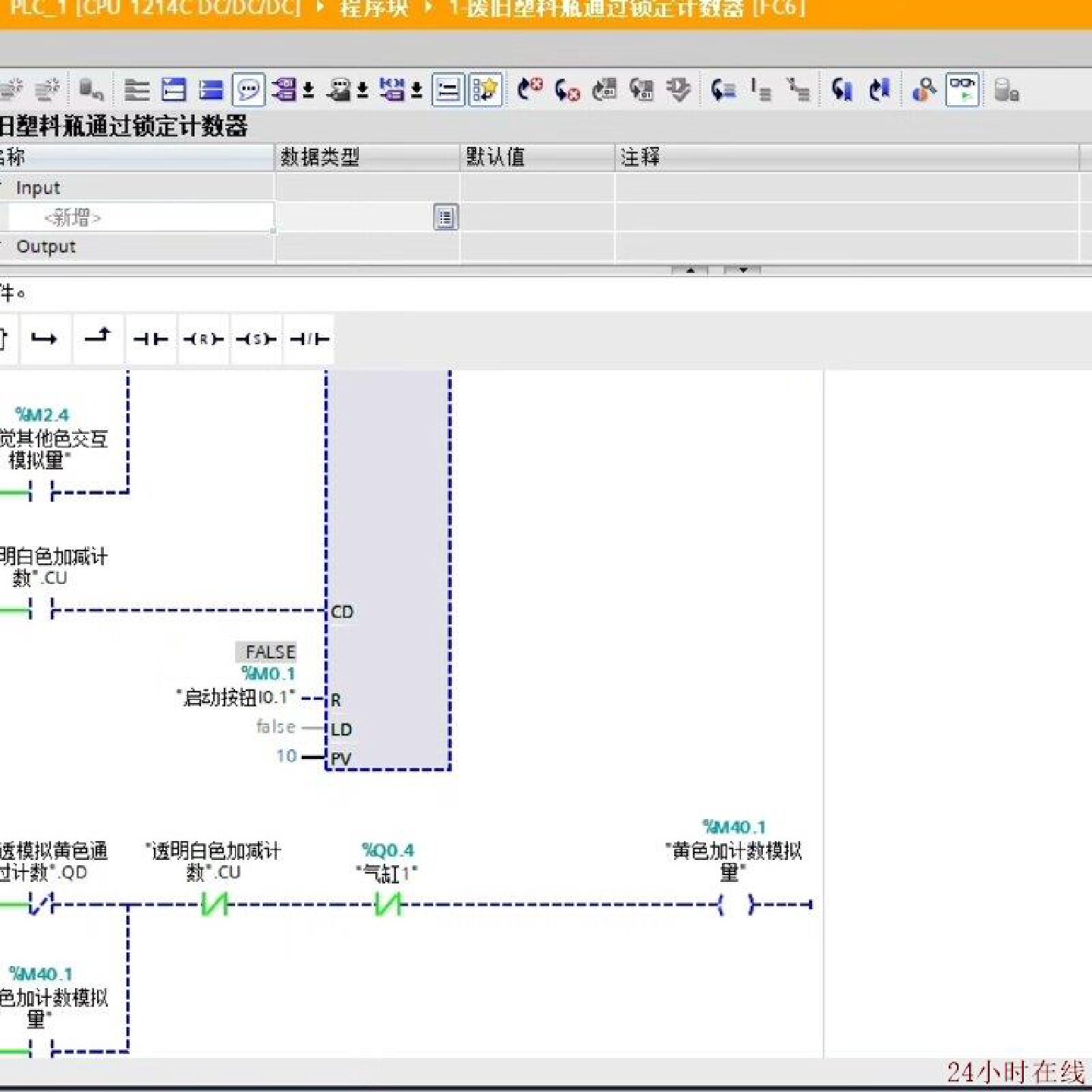The image size is (1092, 1092).
Task: Insert an open branch from favorites bar
Action: 44,338
